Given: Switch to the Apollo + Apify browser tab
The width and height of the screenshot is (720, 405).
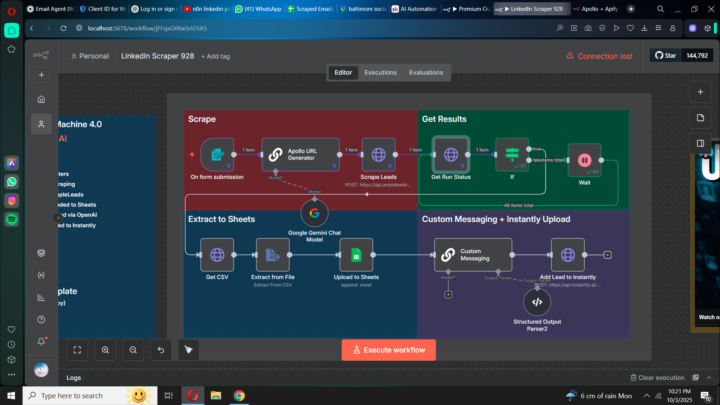Looking at the screenshot, I should [x=596, y=9].
